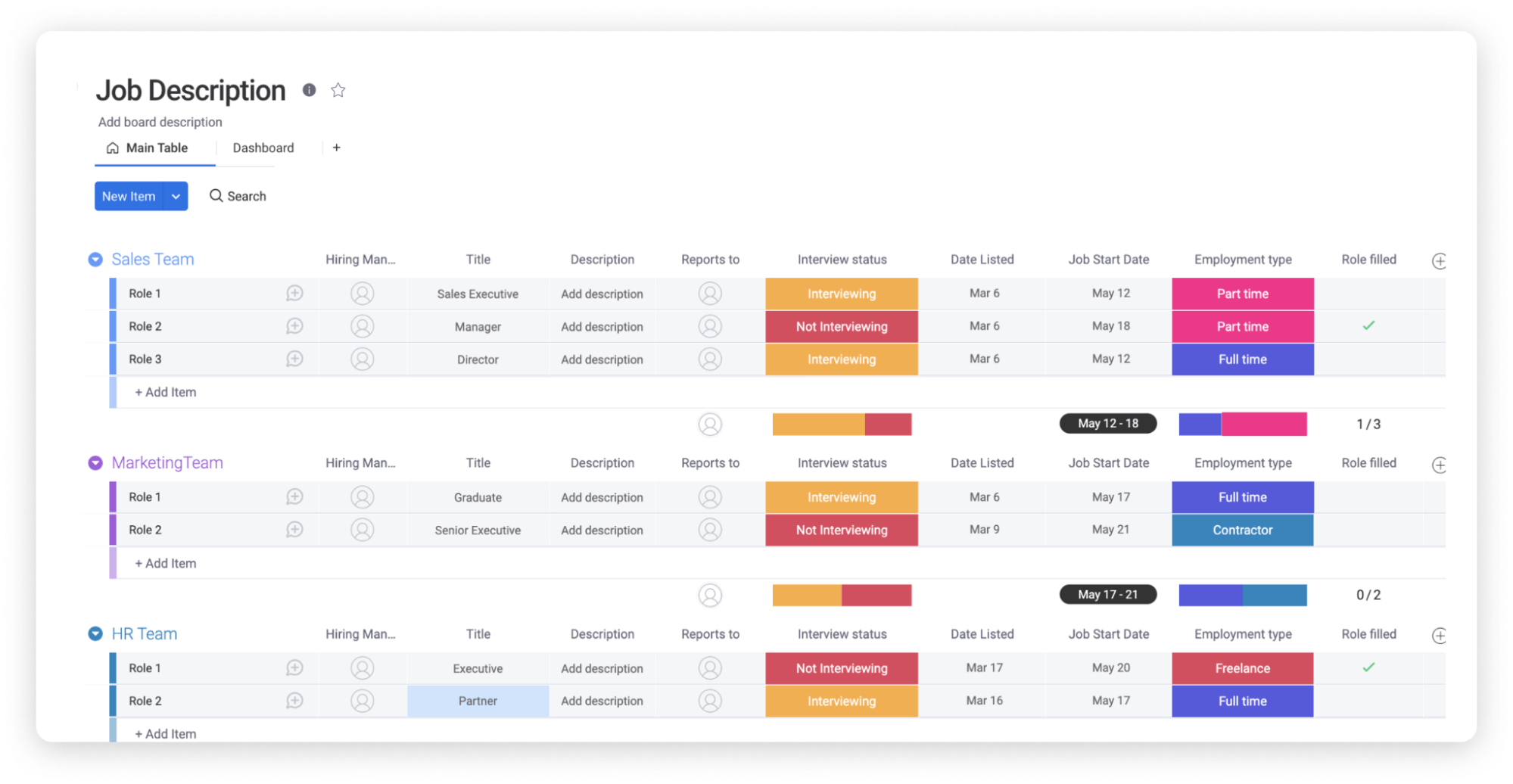1513x784 pixels.
Task: Add column using plus icon in Sales Team header
Action: (x=1439, y=261)
